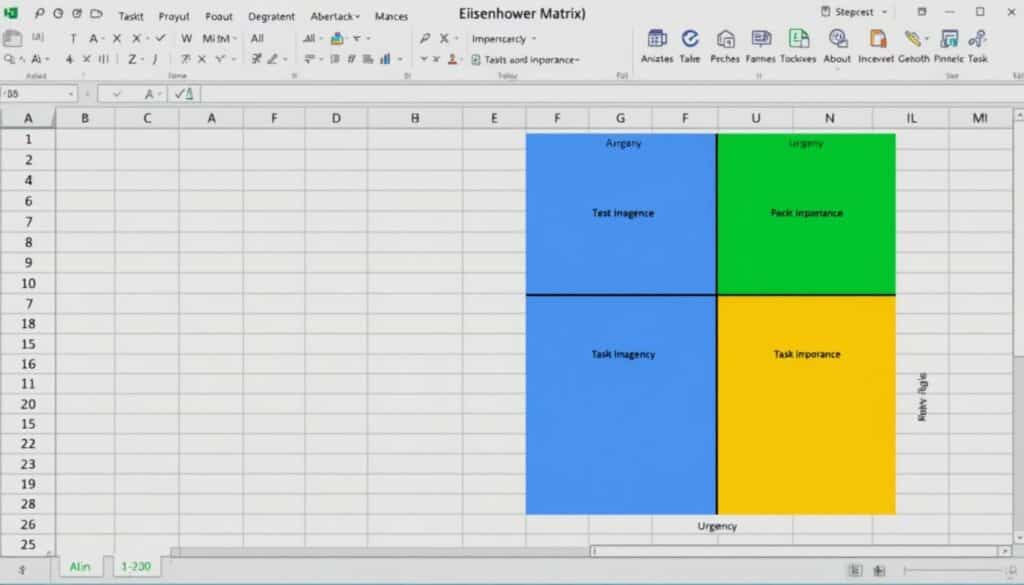The height and width of the screenshot is (585, 1024).
Task: Click the W button in the ribbon
Action: pyautogui.click(x=186, y=39)
